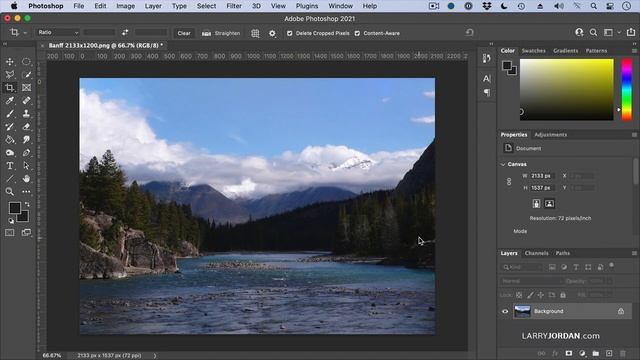Select the Elliptical Marquee tool
The height and width of the screenshot is (360, 640).
point(26,62)
